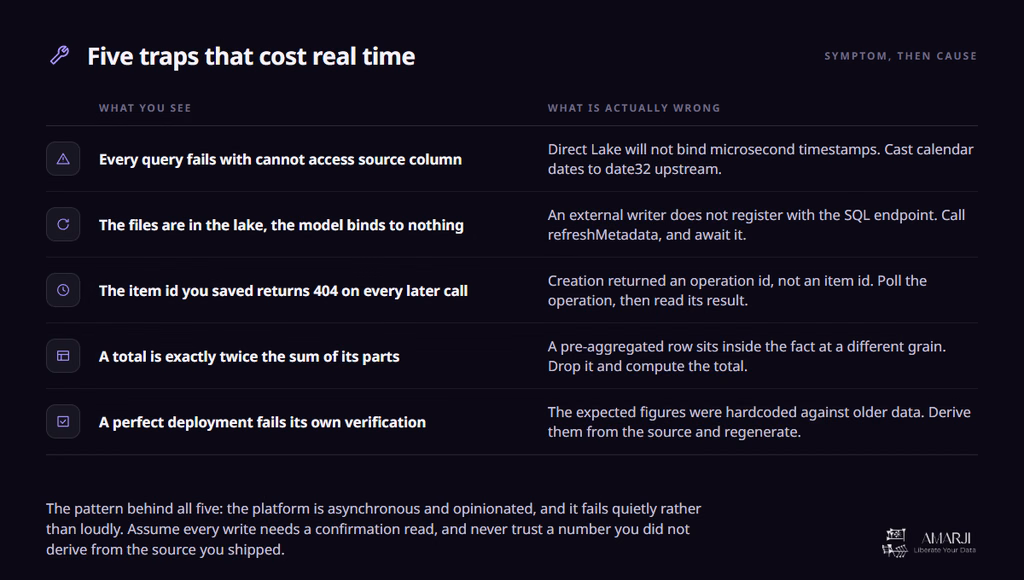The height and width of the screenshot is (580, 1024).
Task: Select 'The item id you saved returns 404' text
Action: 283,291
